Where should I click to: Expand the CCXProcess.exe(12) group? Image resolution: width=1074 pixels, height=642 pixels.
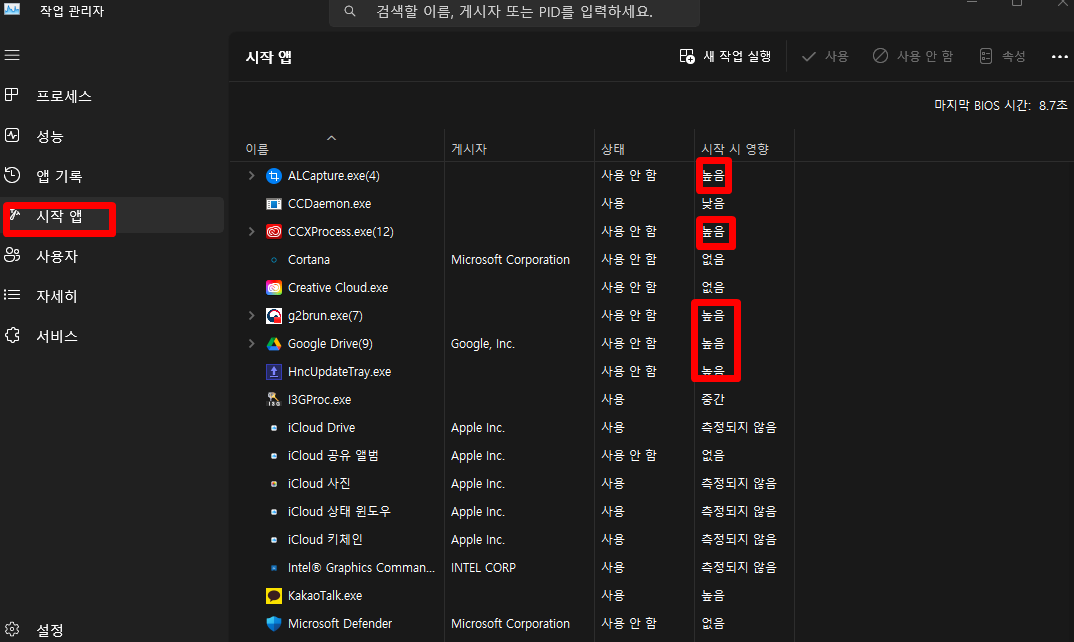point(251,232)
